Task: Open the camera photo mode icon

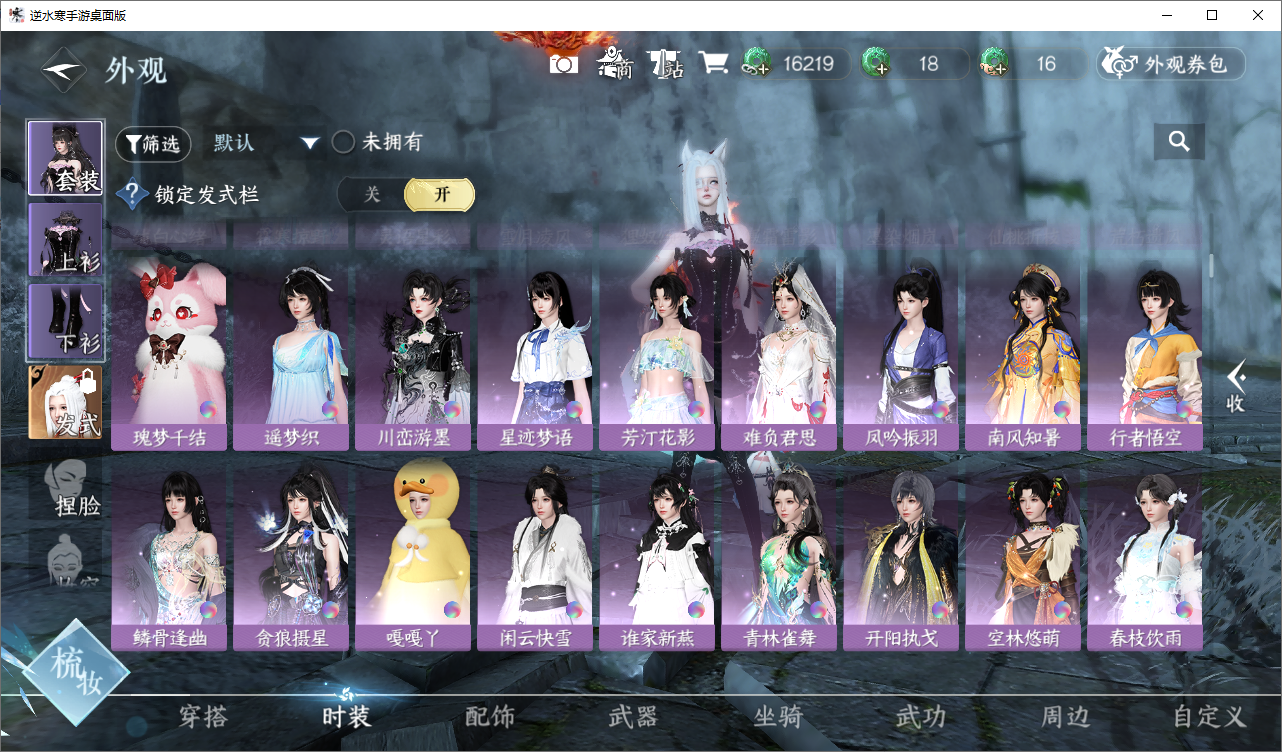Action: (x=564, y=64)
